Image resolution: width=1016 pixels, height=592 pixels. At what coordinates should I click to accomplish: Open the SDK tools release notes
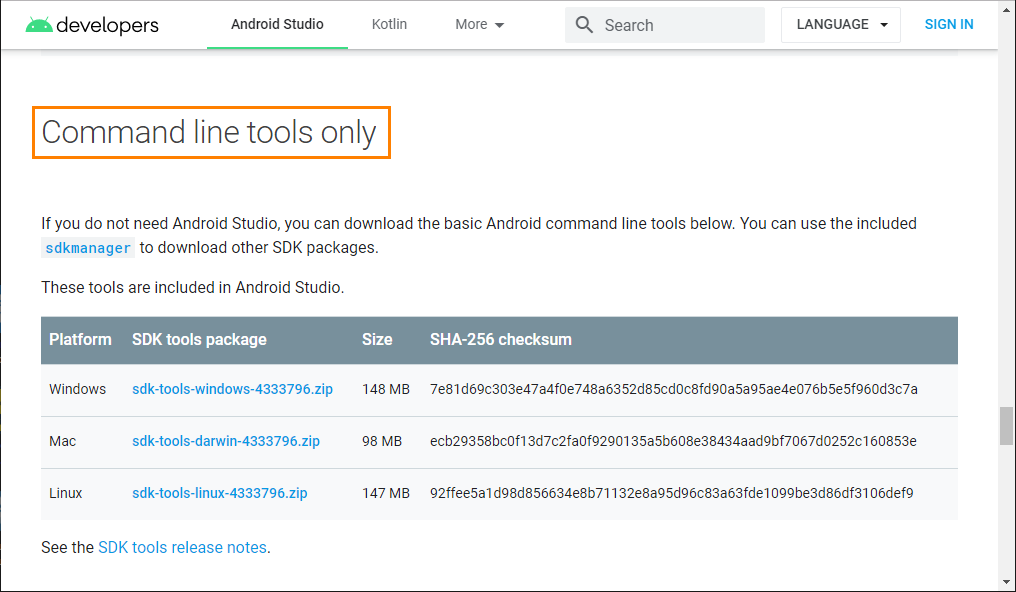(x=182, y=547)
